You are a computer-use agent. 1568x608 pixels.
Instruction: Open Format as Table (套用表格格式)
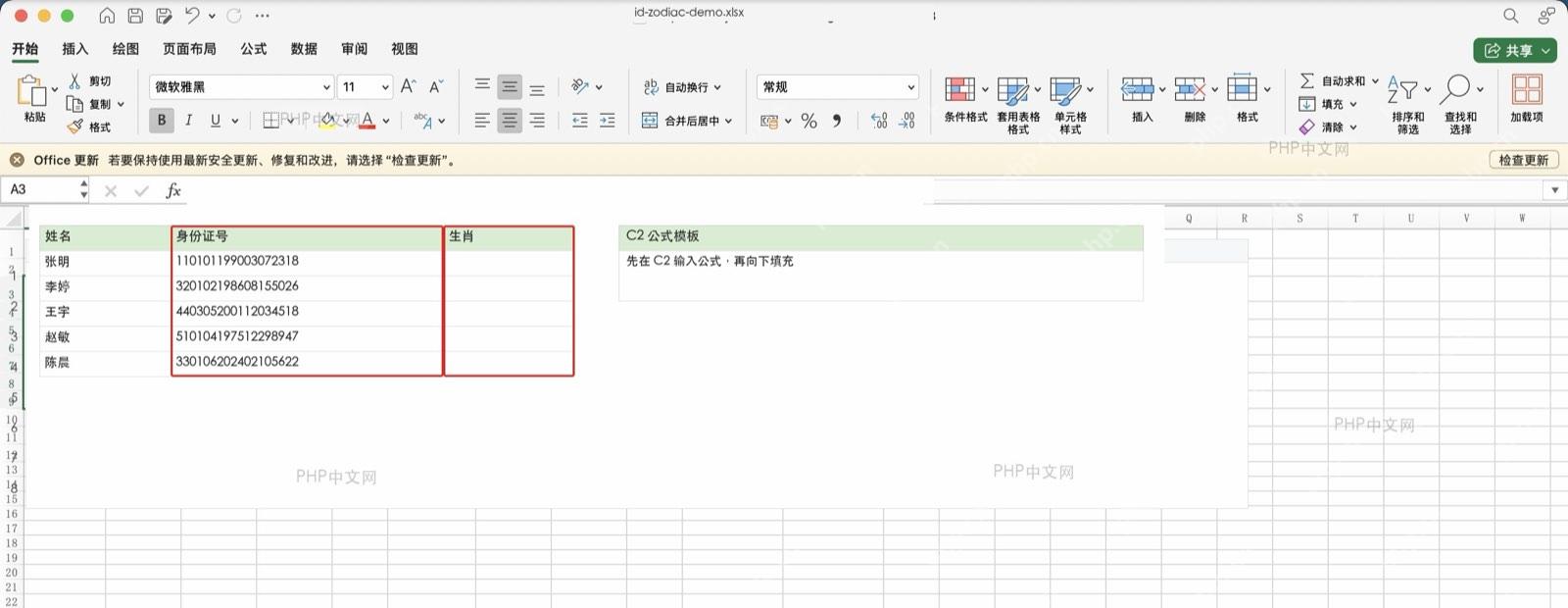point(1018,105)
